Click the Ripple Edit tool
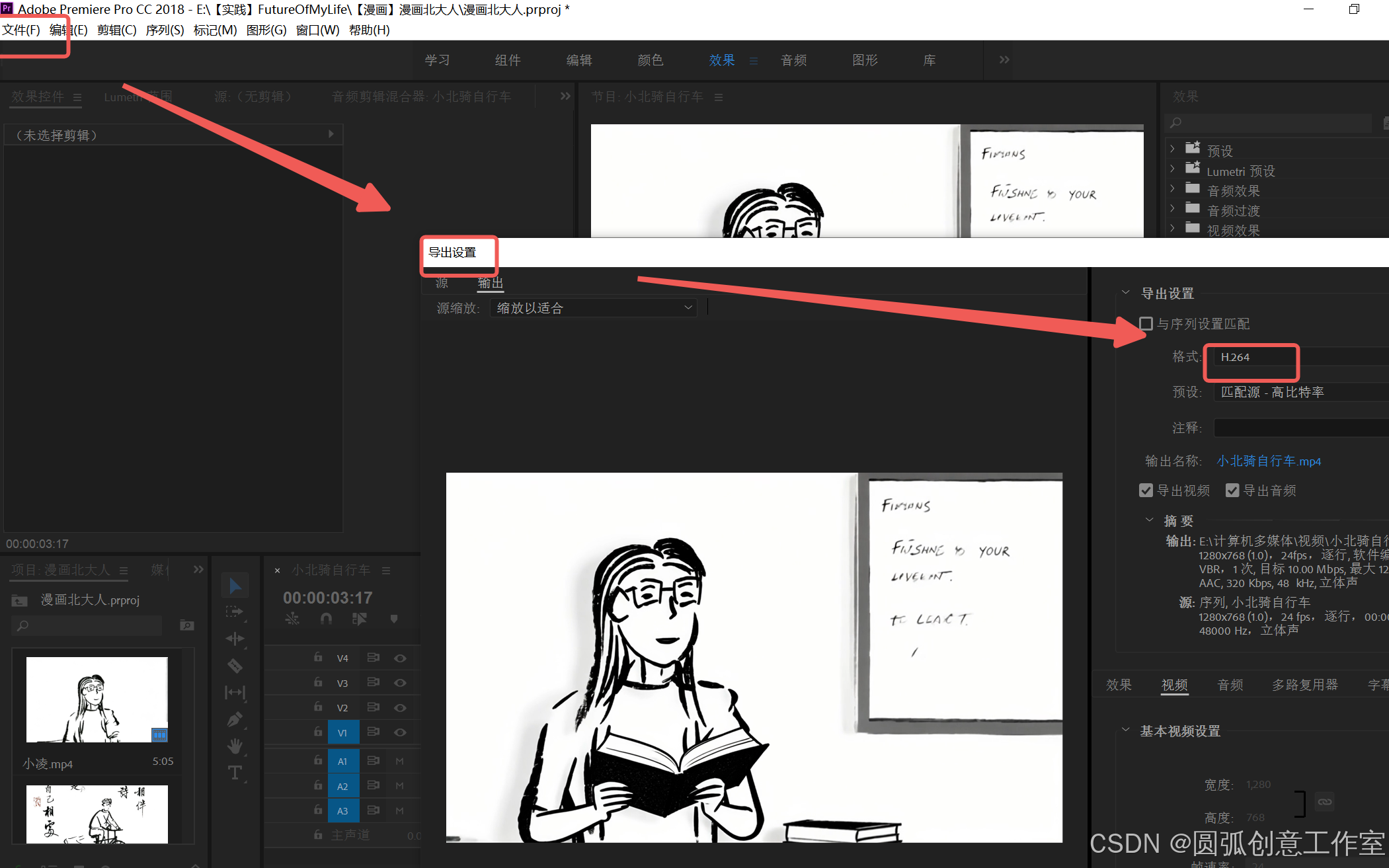The image size is (1389, 868). click(235, 639)
